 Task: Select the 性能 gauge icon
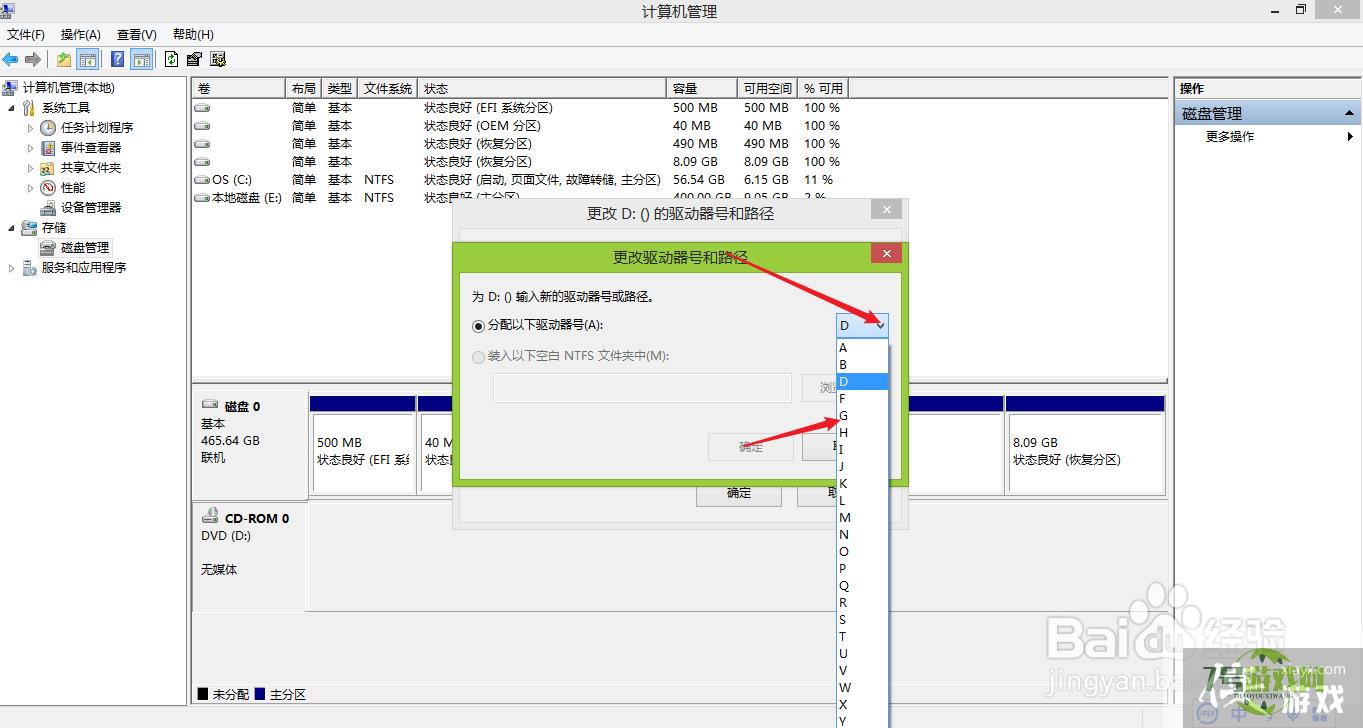tap(48, 188)
